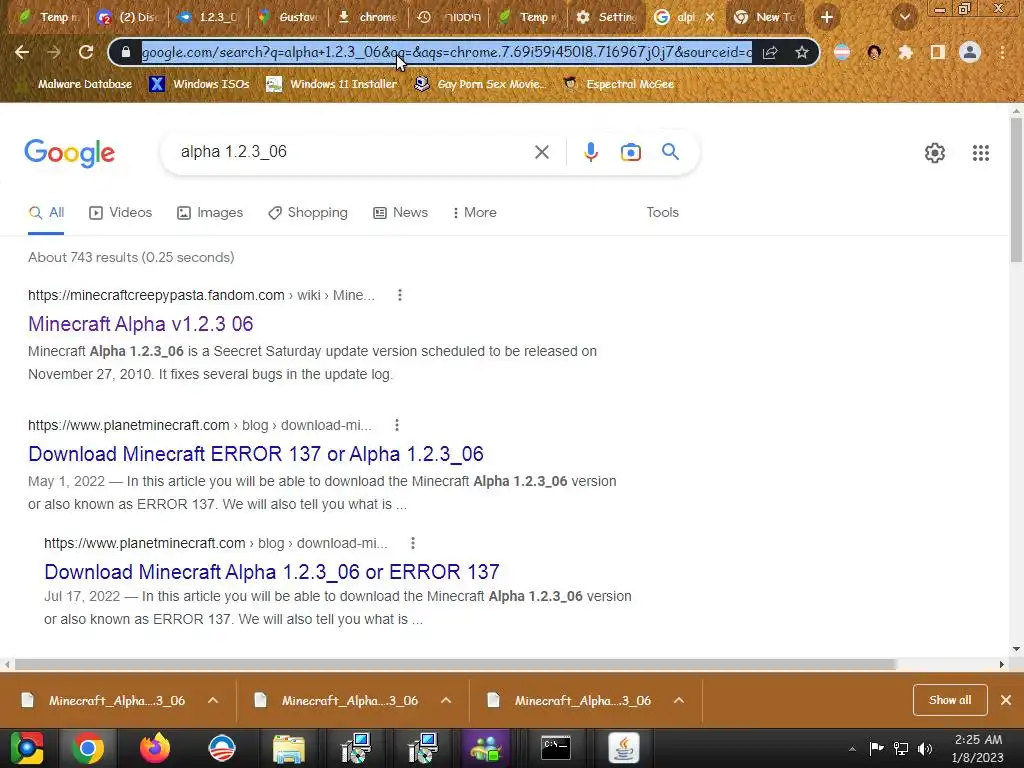The width and height of the screenshot is (1024, 768).
Task: Open Download Minecraft Alpha 1.2.3_06 or ERROR 137
Action: click(272, 571)
